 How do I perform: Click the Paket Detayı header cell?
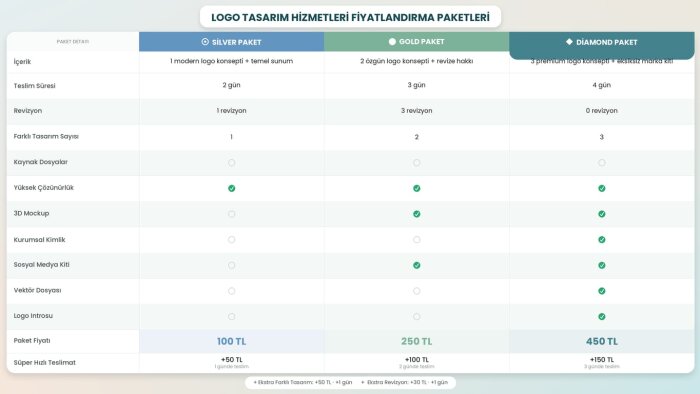pos(73,41)
